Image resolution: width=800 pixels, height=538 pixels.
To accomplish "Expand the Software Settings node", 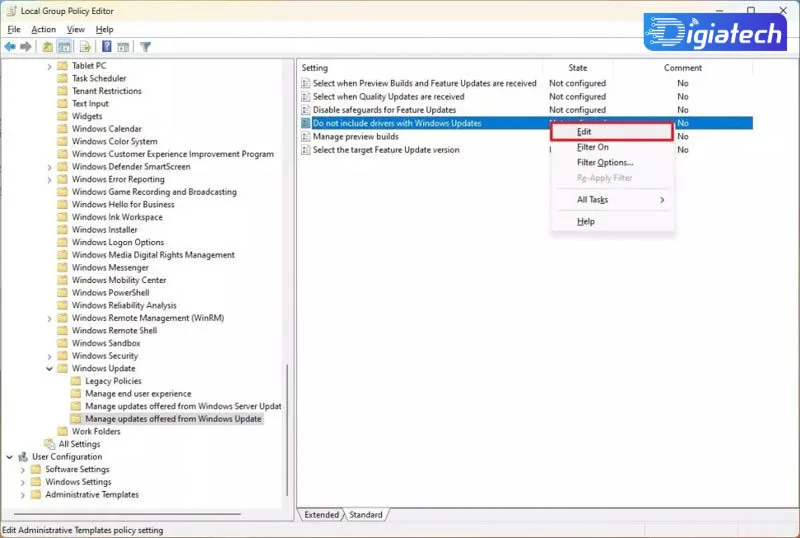I will [22, 470].
